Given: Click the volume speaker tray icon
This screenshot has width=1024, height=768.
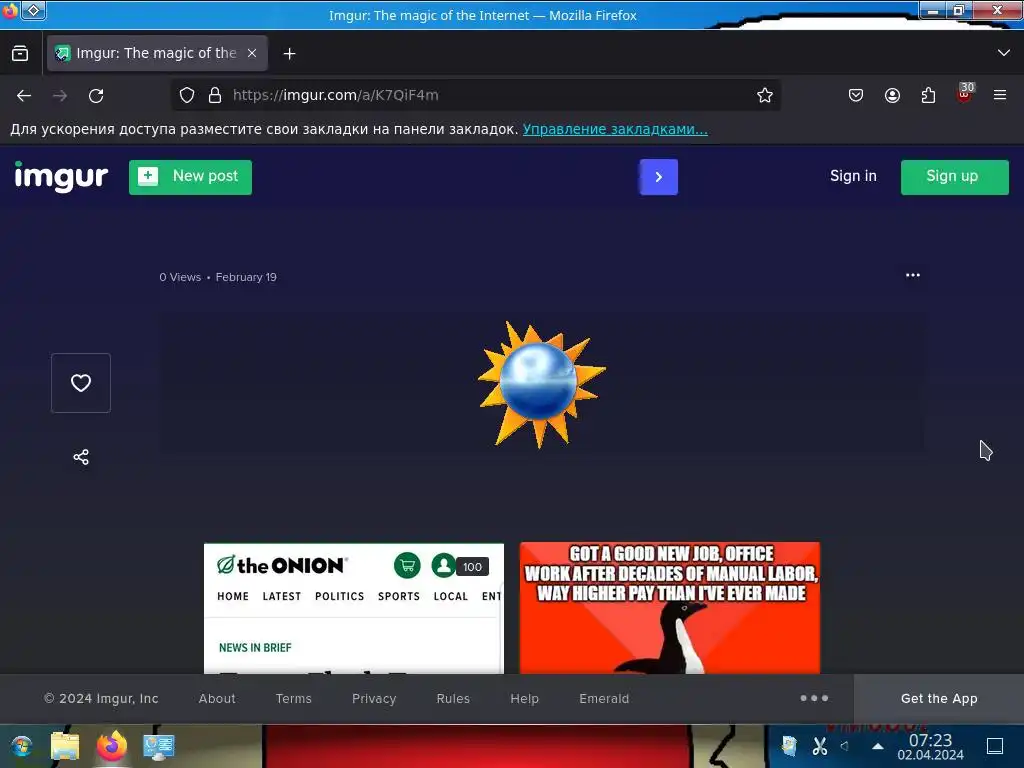Looking at the screenshot, I should click(x=845, y=746).
